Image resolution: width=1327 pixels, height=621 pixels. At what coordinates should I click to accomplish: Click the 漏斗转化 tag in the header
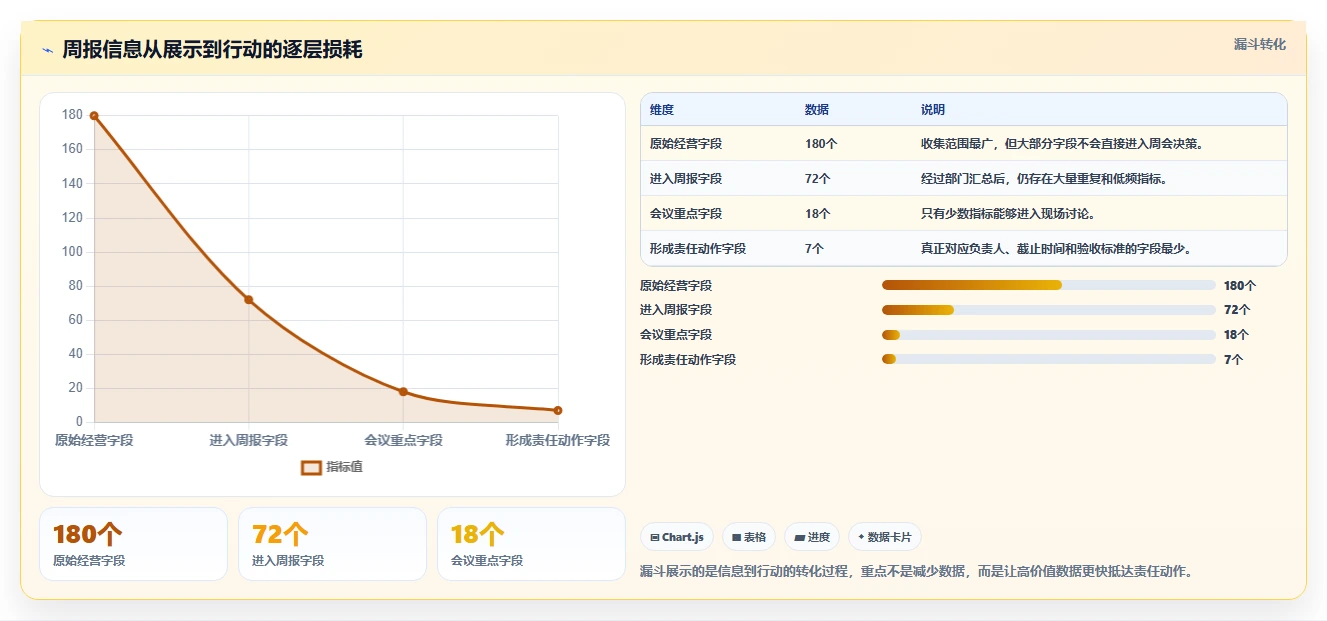tap(1259, 45)
